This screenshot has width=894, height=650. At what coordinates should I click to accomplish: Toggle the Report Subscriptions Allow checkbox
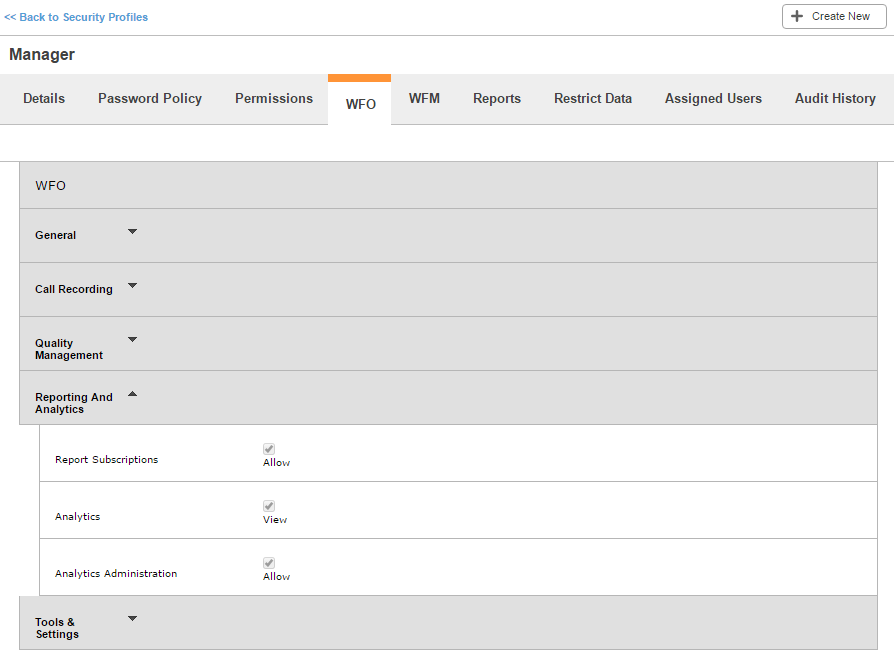point(269,449)
